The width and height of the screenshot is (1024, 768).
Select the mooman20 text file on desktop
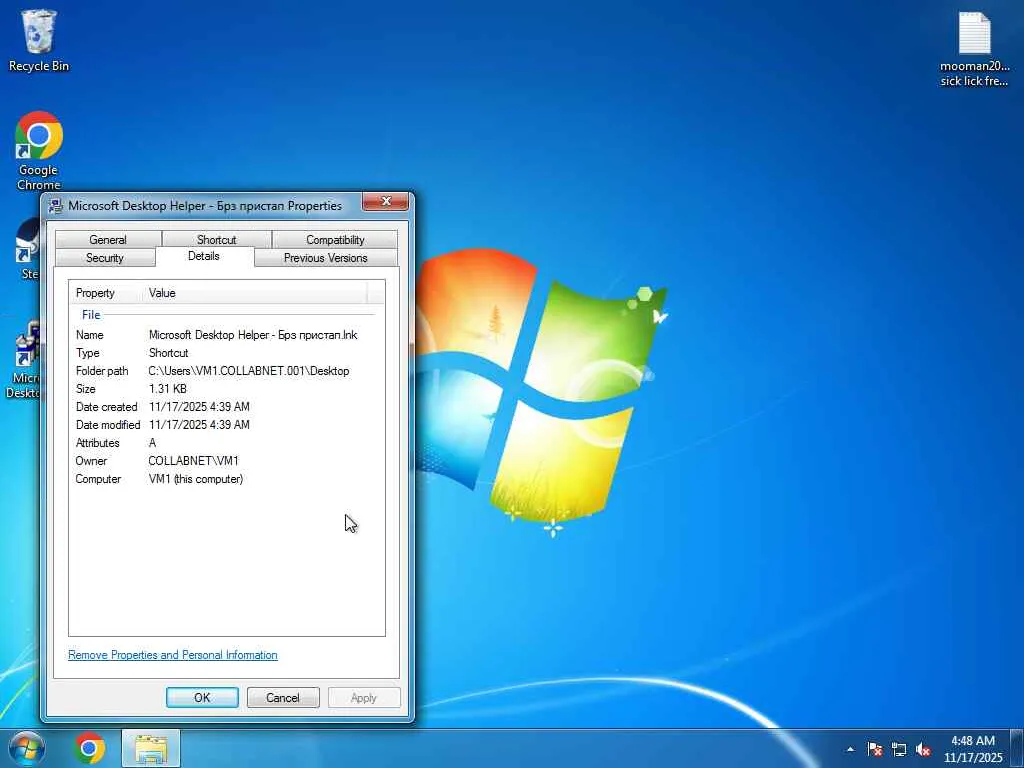pos(974,50)
